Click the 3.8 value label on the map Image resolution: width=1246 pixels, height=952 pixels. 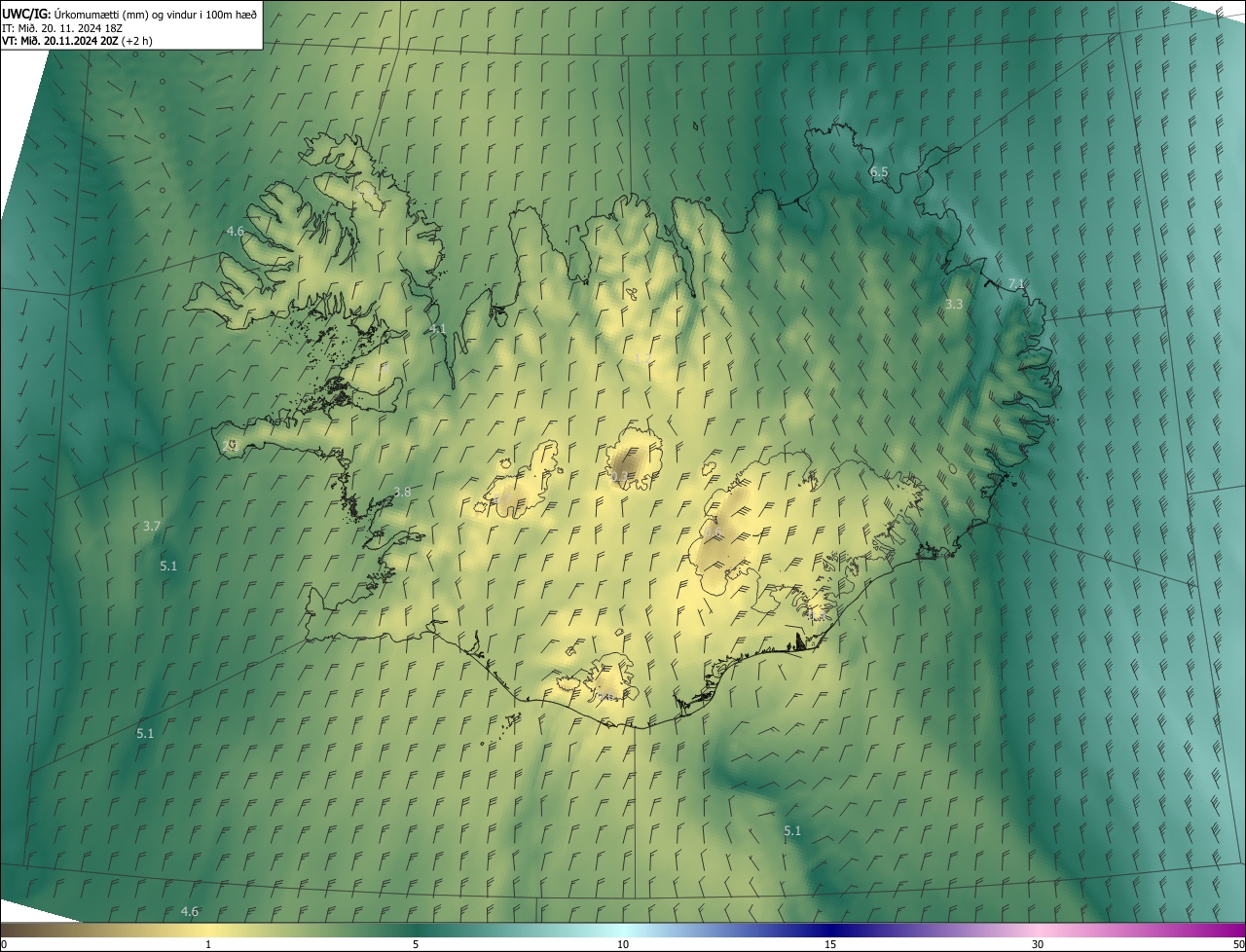(x=402, y=493)
